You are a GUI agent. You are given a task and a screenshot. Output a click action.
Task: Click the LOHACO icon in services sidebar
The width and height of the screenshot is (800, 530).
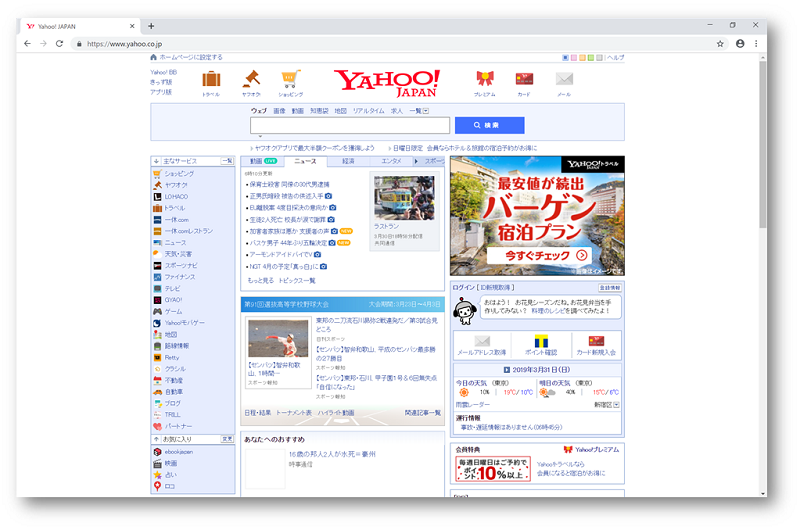tap(158, 196)
